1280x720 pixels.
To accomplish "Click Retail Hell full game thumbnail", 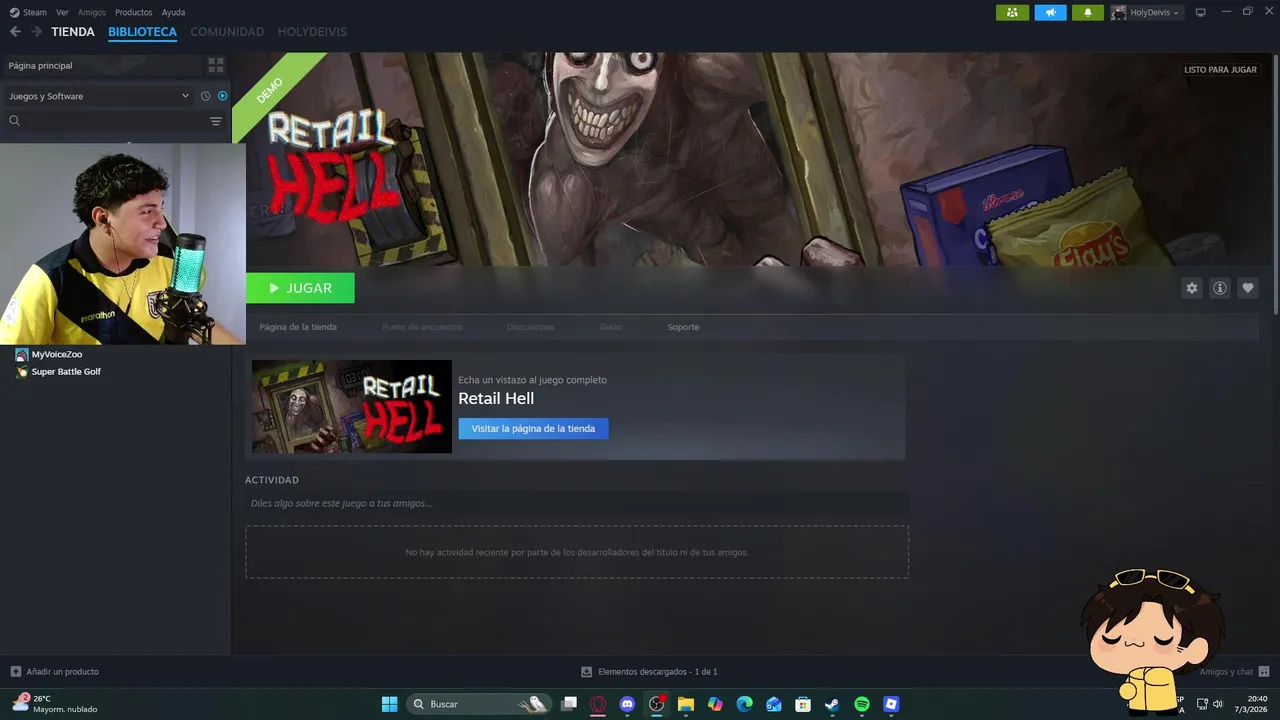I will pyautogui.click(x=352, y=406).
